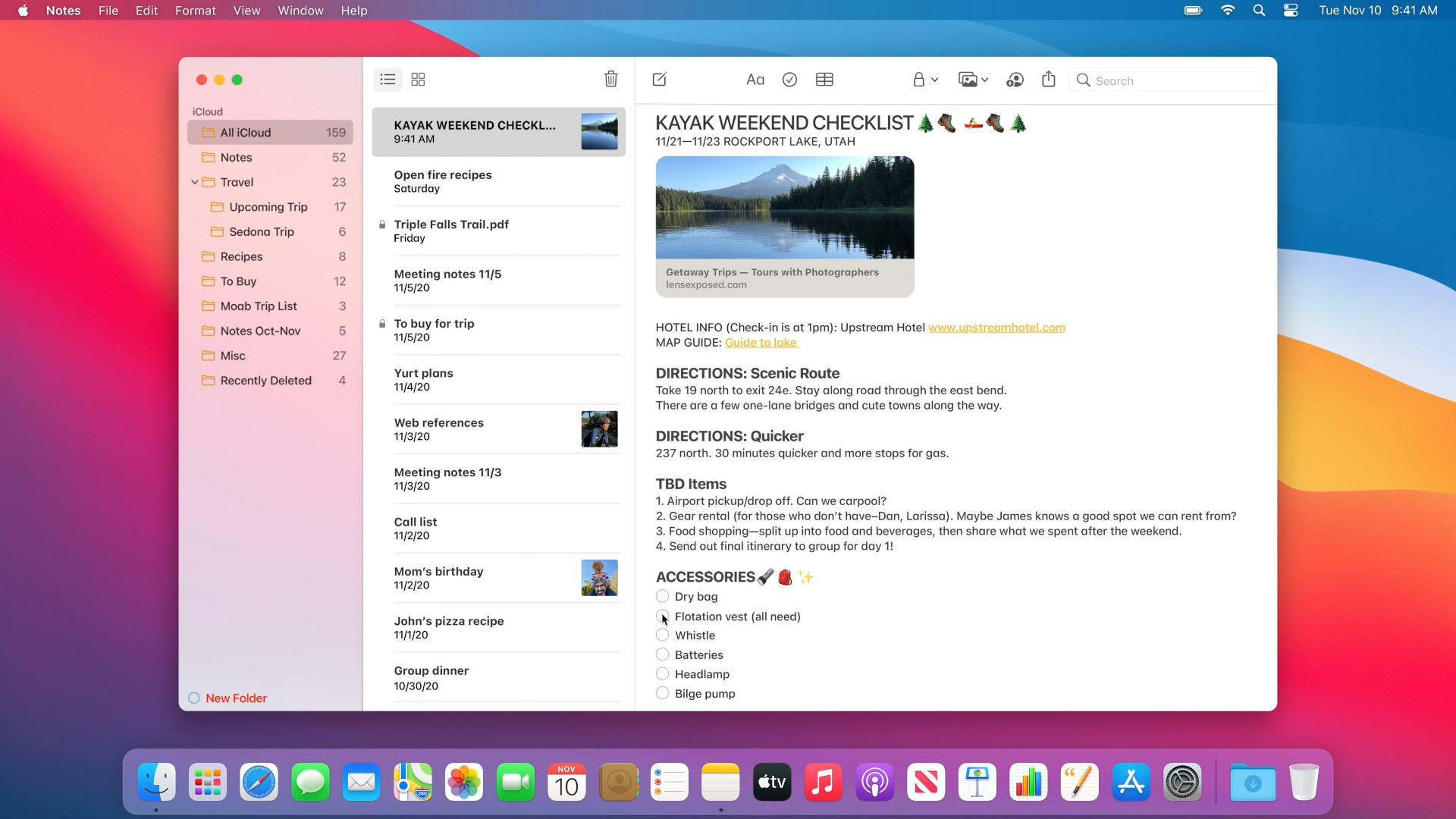Delete the note using the trash icon

click(x=610, y=79)
